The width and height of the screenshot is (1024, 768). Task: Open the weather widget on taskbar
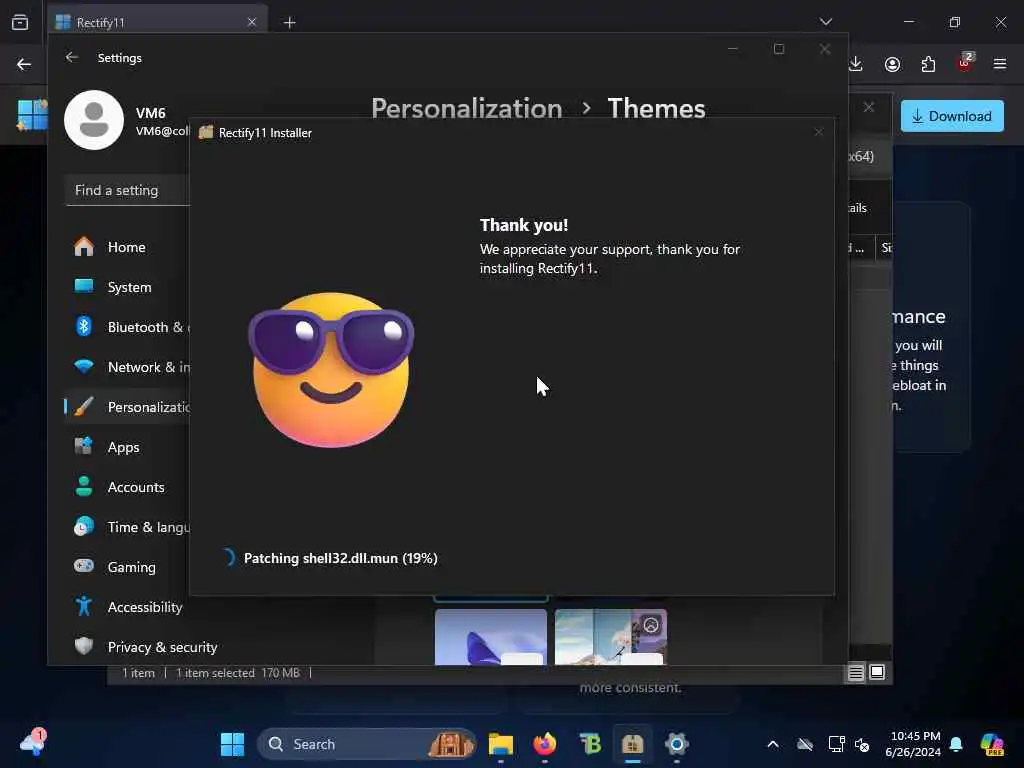tap(33, 743)
